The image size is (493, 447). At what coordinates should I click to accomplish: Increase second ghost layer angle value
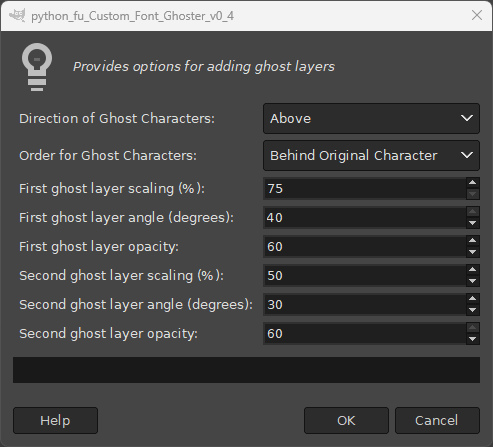(472, 299)
